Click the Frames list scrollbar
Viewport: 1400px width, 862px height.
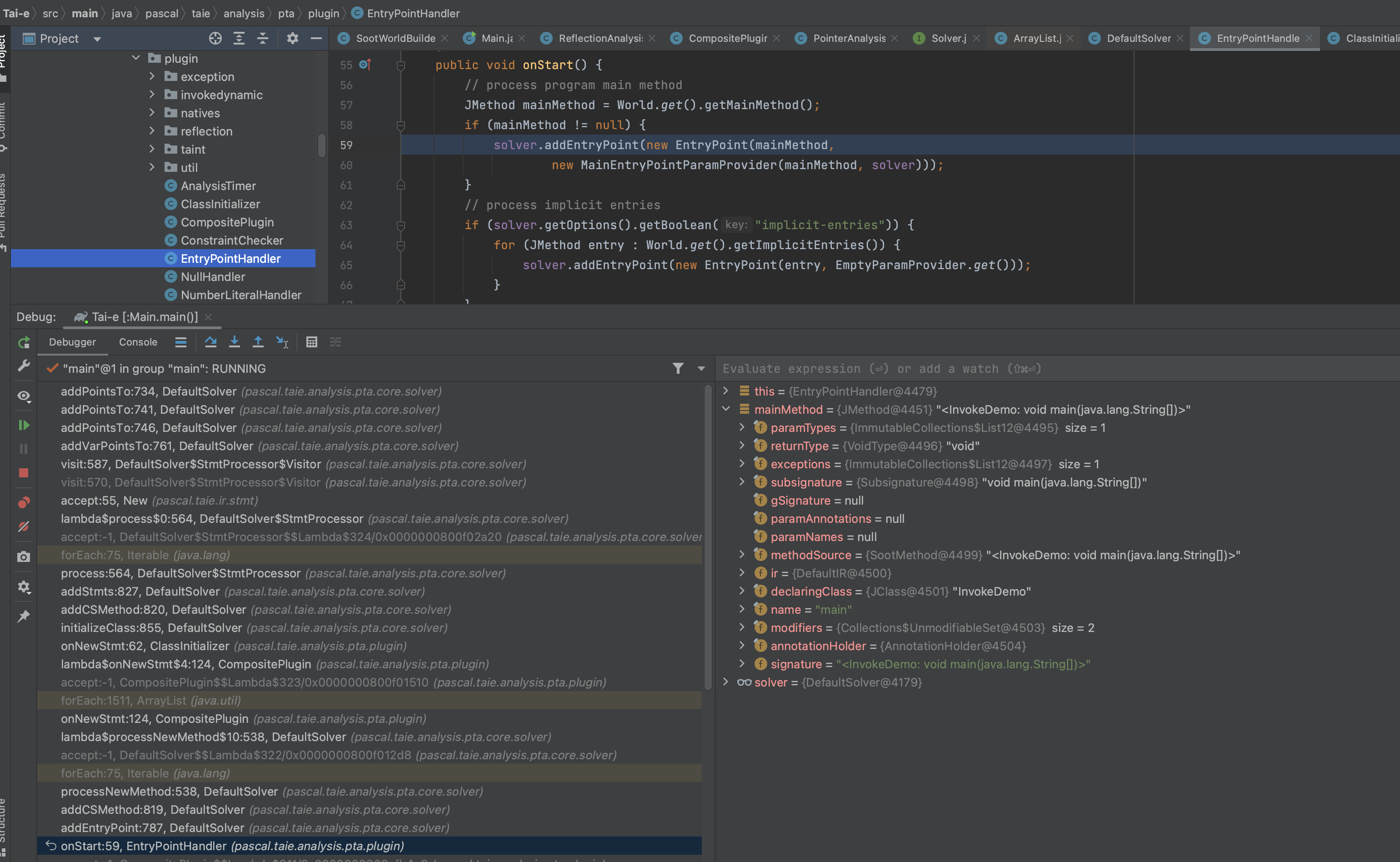[x=708, y=537]
